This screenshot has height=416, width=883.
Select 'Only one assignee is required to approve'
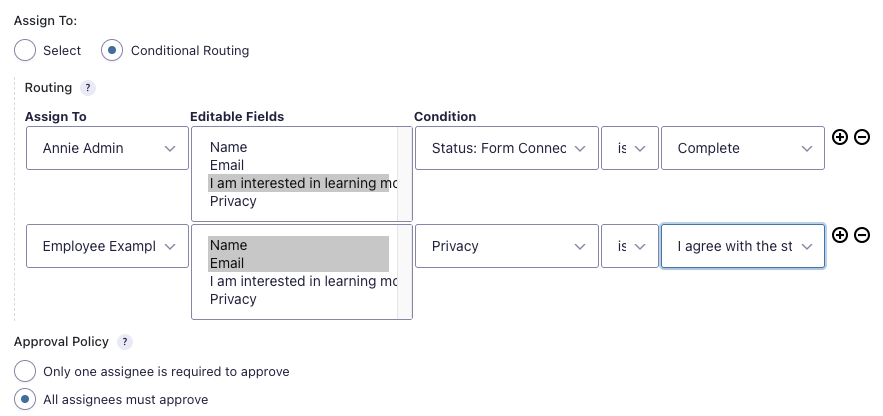coord(25,371)
